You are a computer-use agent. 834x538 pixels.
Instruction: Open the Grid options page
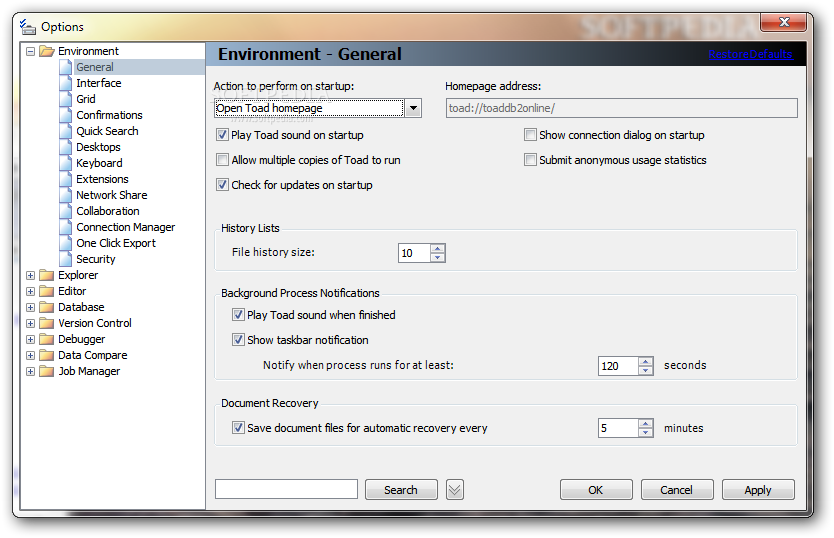click(x=86, y=99)
